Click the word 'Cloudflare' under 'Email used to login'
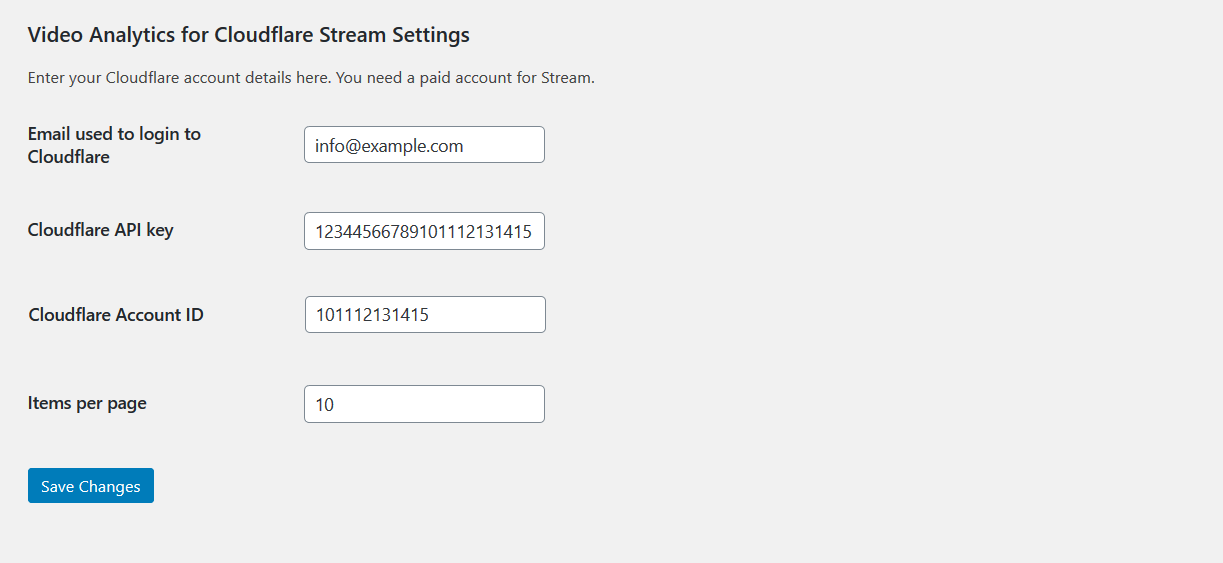The width and height of the screenshot is (1223, 563). (x=69, y=157)
